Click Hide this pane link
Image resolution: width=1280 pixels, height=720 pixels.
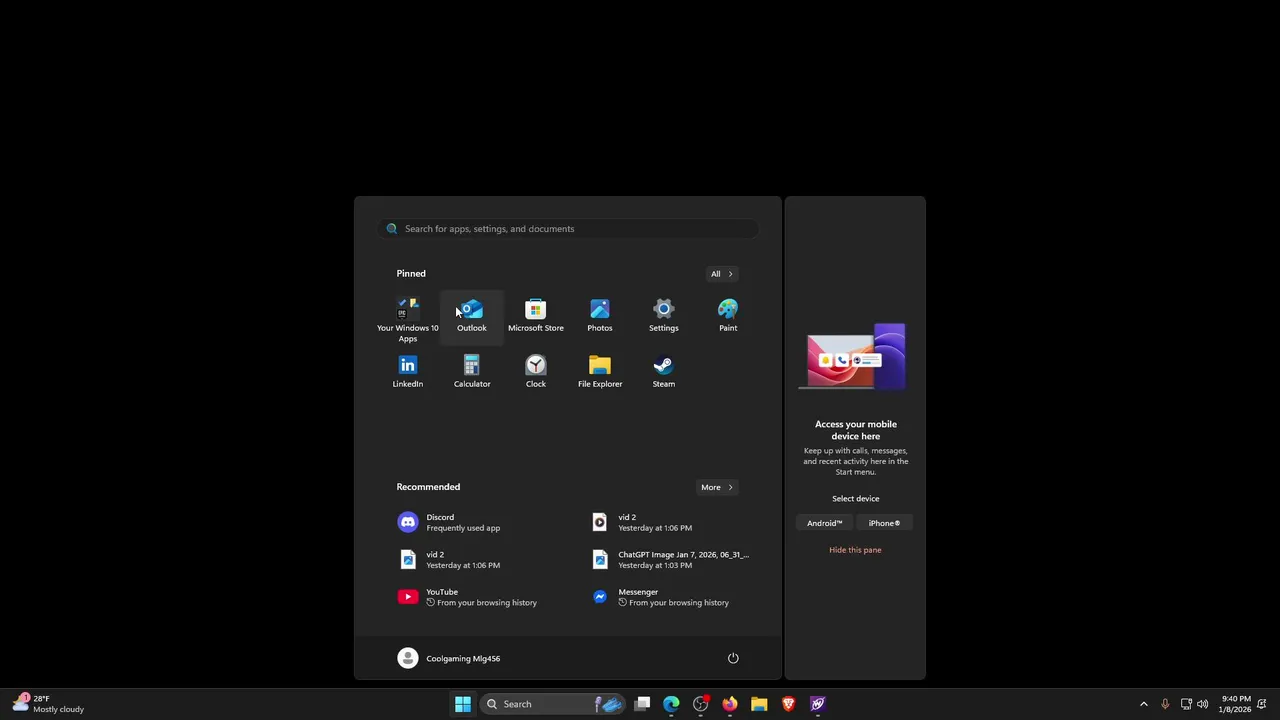point(855,550)
